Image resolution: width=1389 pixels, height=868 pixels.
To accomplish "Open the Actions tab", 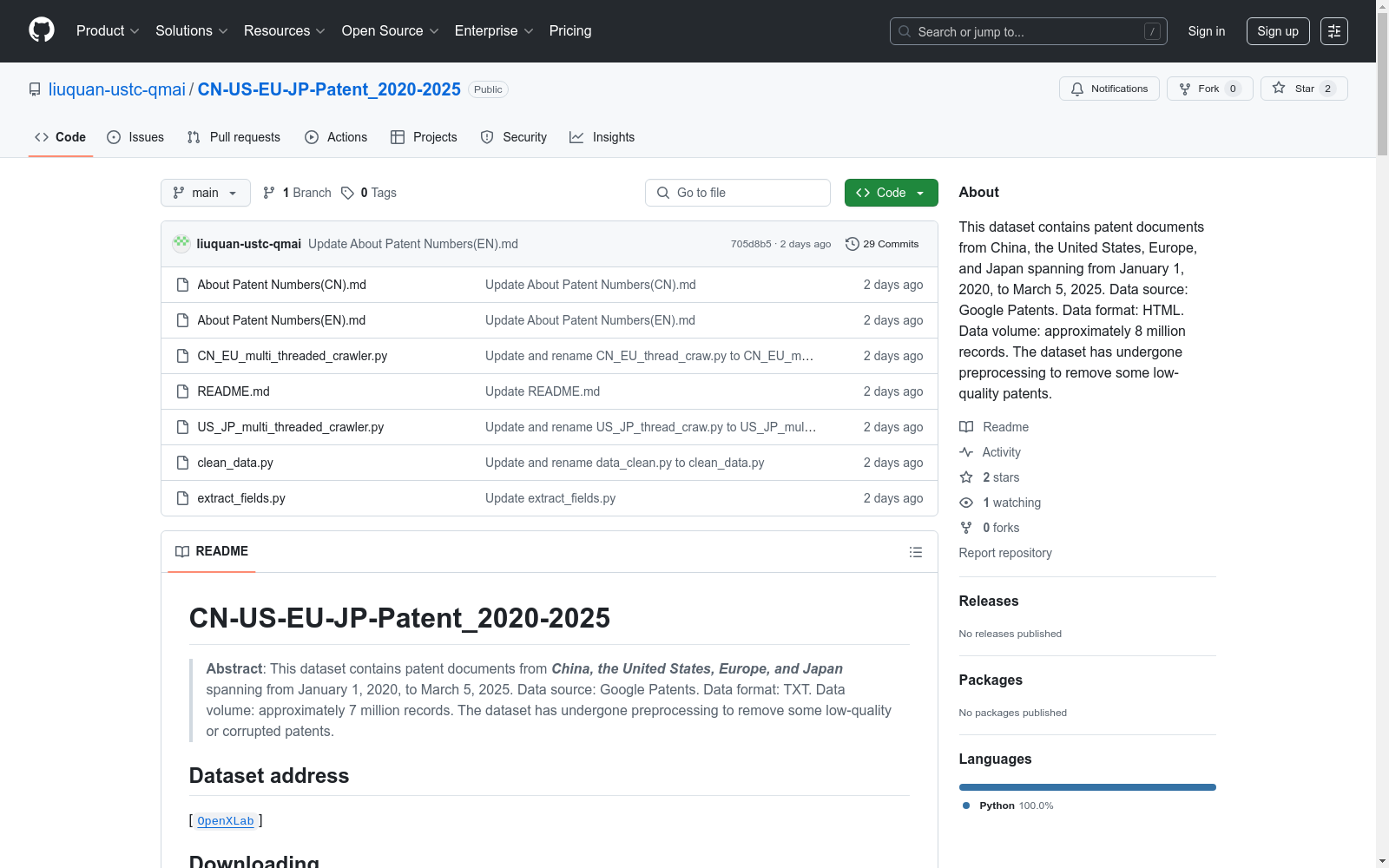I will pyautogui.click(x=336, y=137).
